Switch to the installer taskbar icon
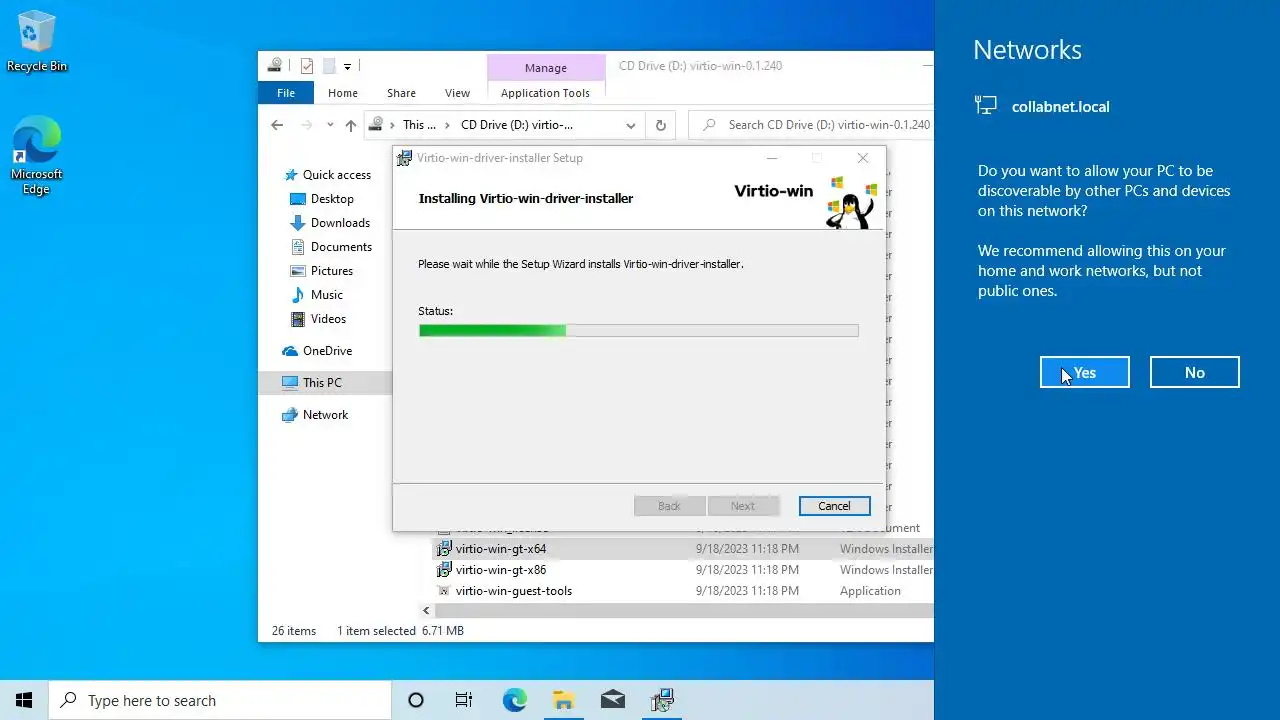 coord(661,700)
